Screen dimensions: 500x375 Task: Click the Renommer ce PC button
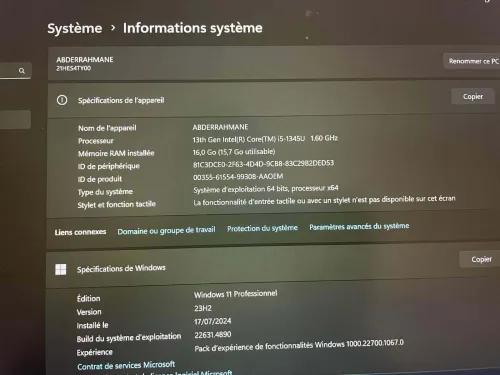(473, 61)
